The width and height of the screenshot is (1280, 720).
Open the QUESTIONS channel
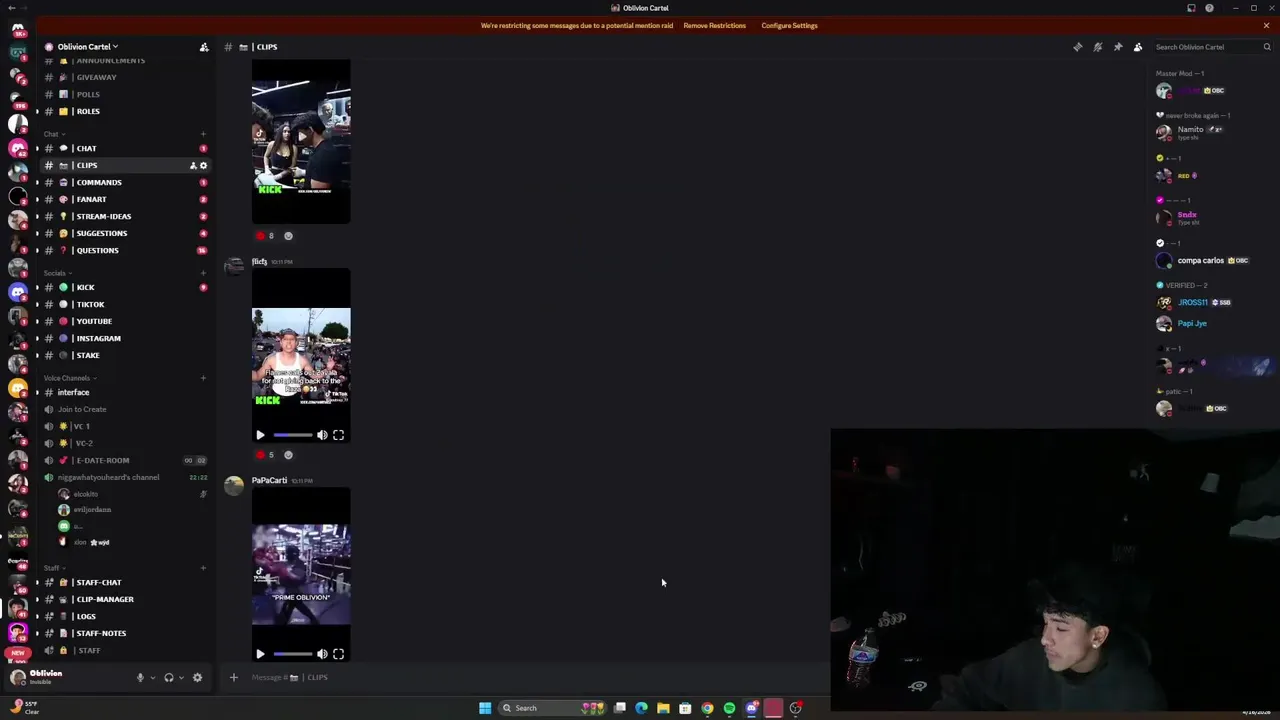(125, 250)
